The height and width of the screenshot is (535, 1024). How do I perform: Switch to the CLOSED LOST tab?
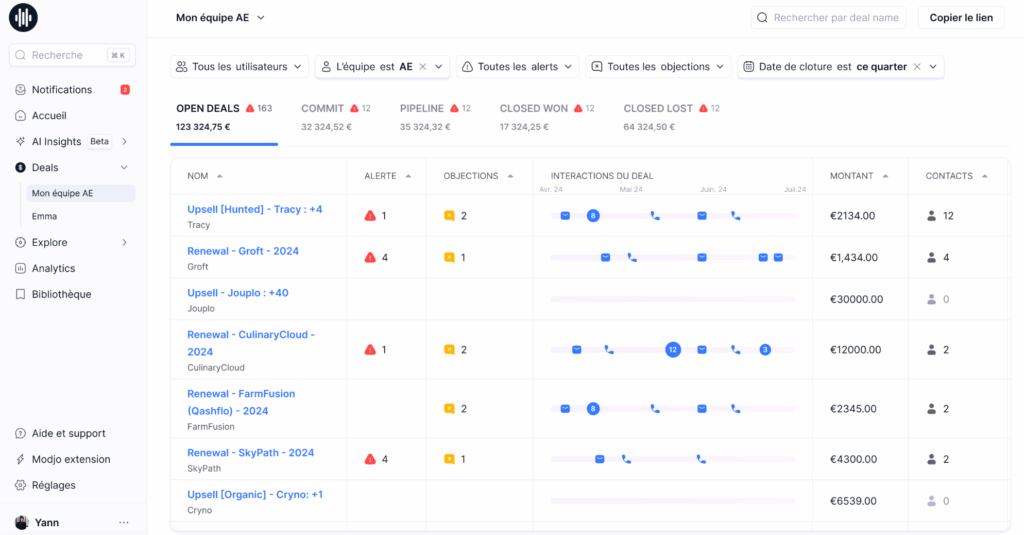point(671,118)
